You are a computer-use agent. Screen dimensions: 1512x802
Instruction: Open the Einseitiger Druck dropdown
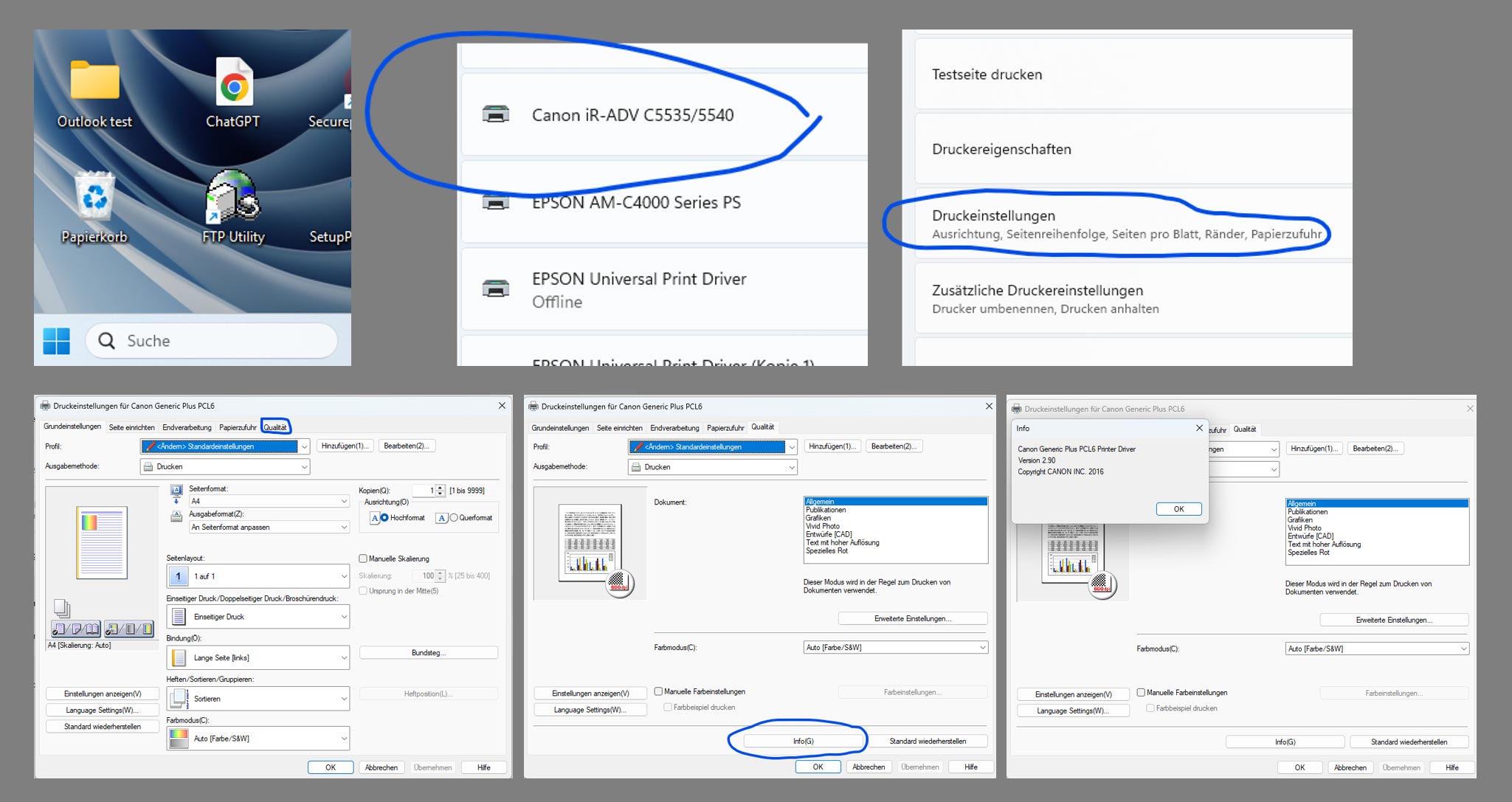(x=258, y=617)
